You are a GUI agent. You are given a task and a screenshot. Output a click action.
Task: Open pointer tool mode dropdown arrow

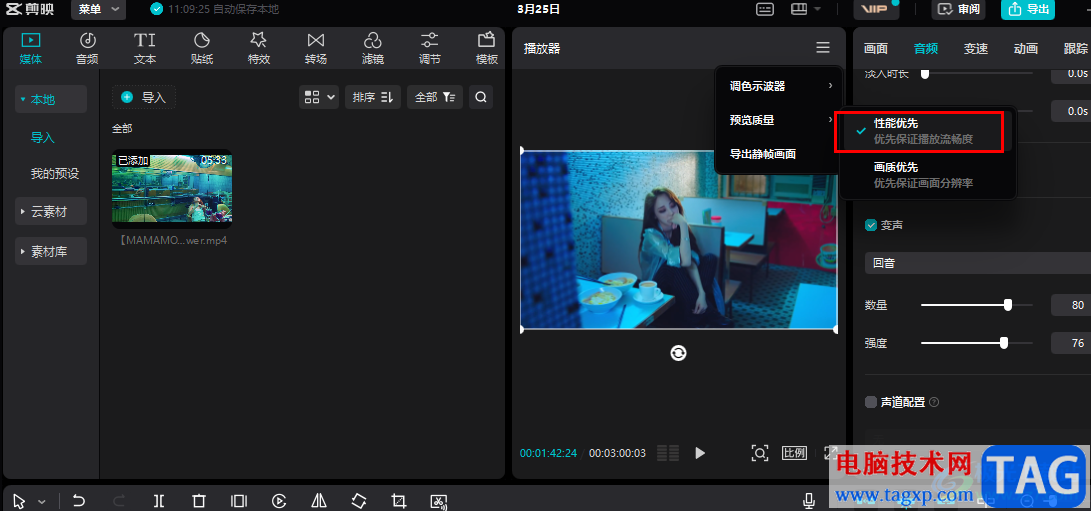click(42, 501)
